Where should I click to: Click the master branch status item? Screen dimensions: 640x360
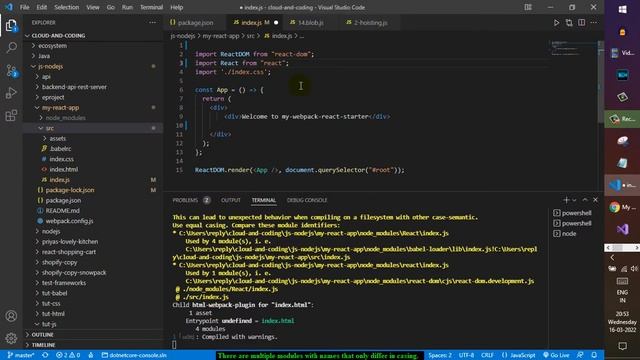click(20, 355)
